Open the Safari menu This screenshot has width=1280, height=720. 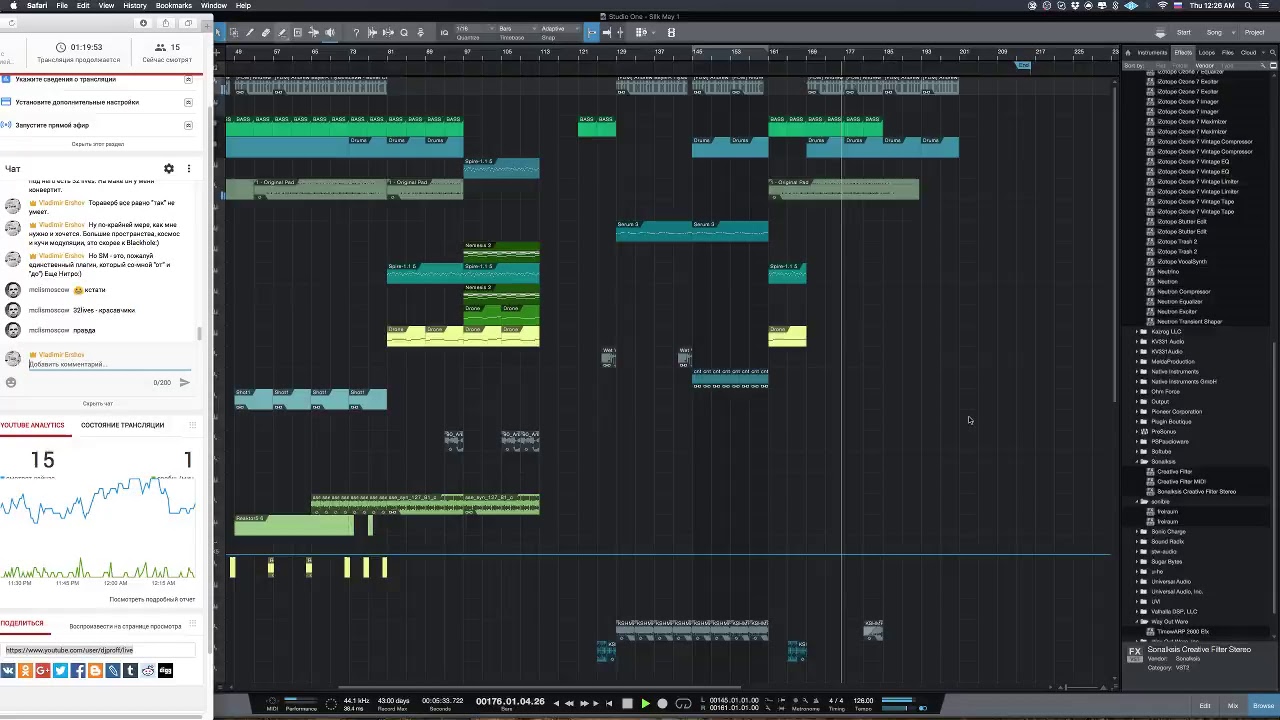tap(37, 5)
